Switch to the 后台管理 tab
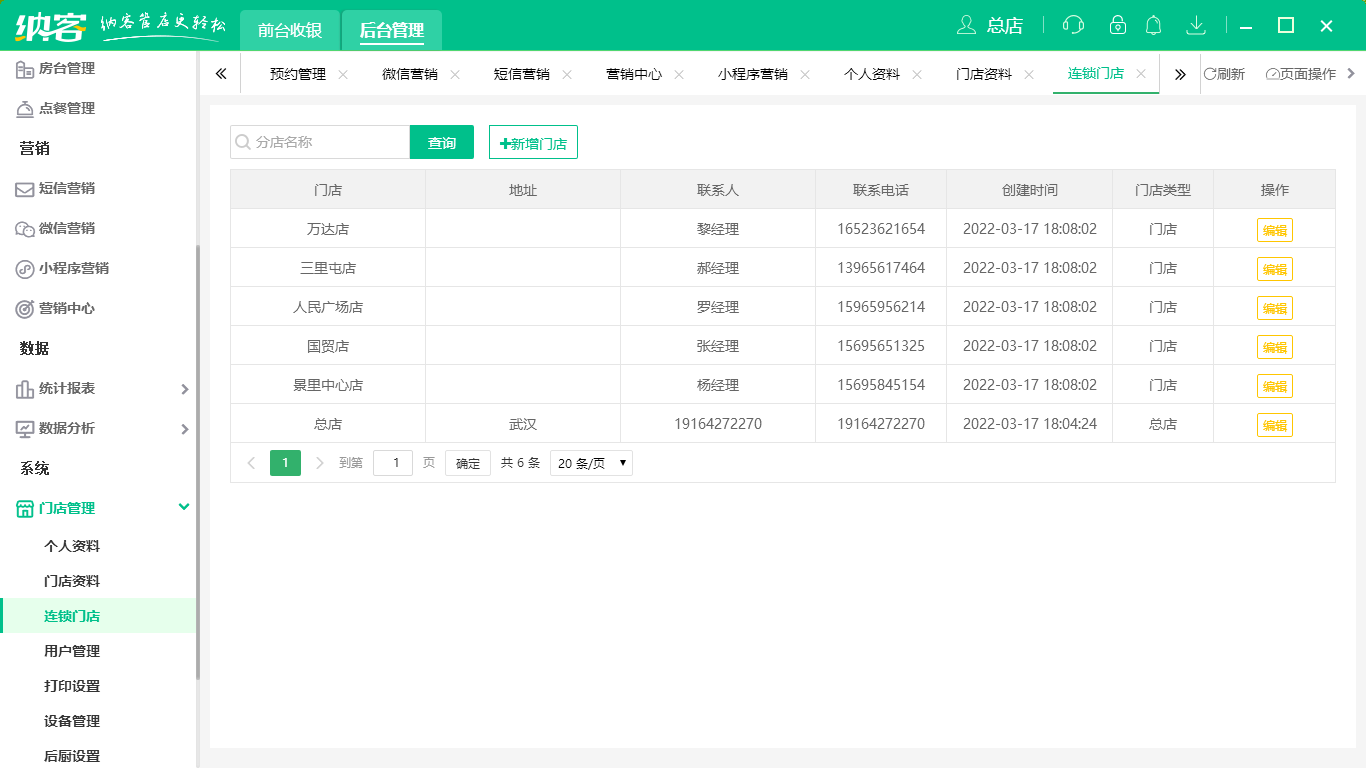The height and width of the screenshot is (768, 1366). point(391,31)
